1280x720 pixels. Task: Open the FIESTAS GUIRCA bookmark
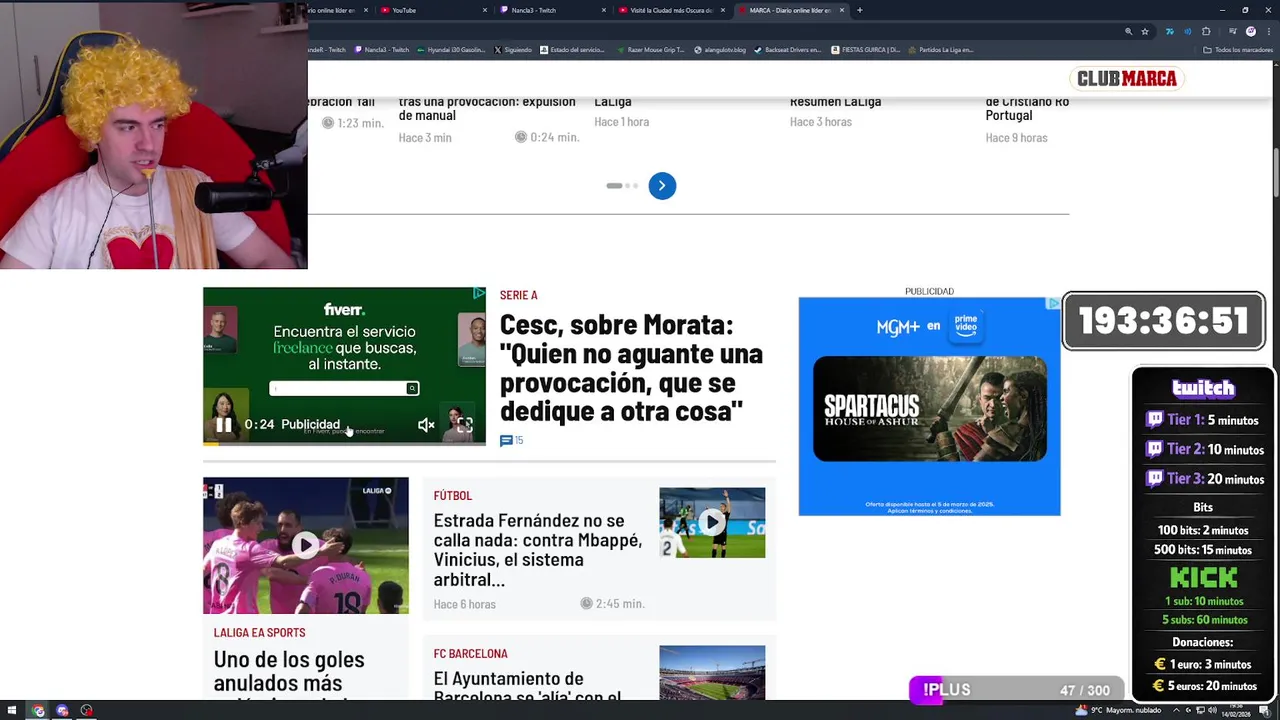pos(866,50)
